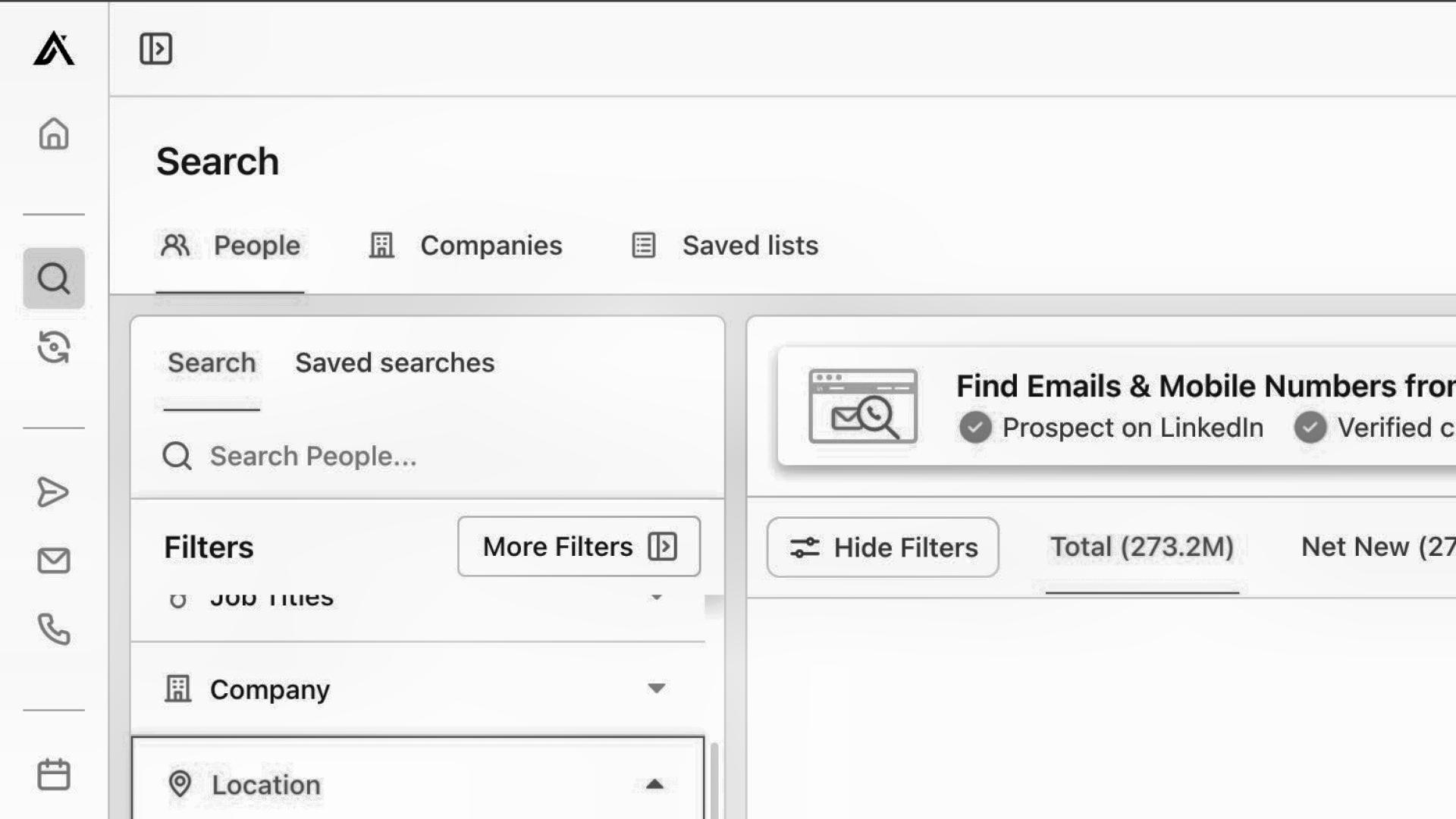Toggle the sidebar expand panel icon
This screenshot has width=1456, height=819.
[x=155, y=49]
